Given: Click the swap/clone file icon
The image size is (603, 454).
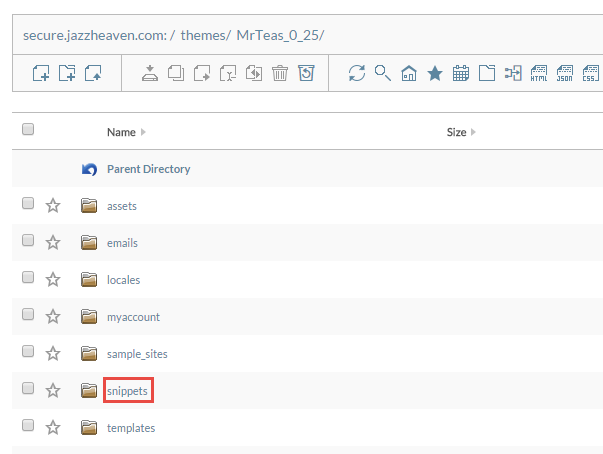Looking at the screenshot, I should 254,73.
